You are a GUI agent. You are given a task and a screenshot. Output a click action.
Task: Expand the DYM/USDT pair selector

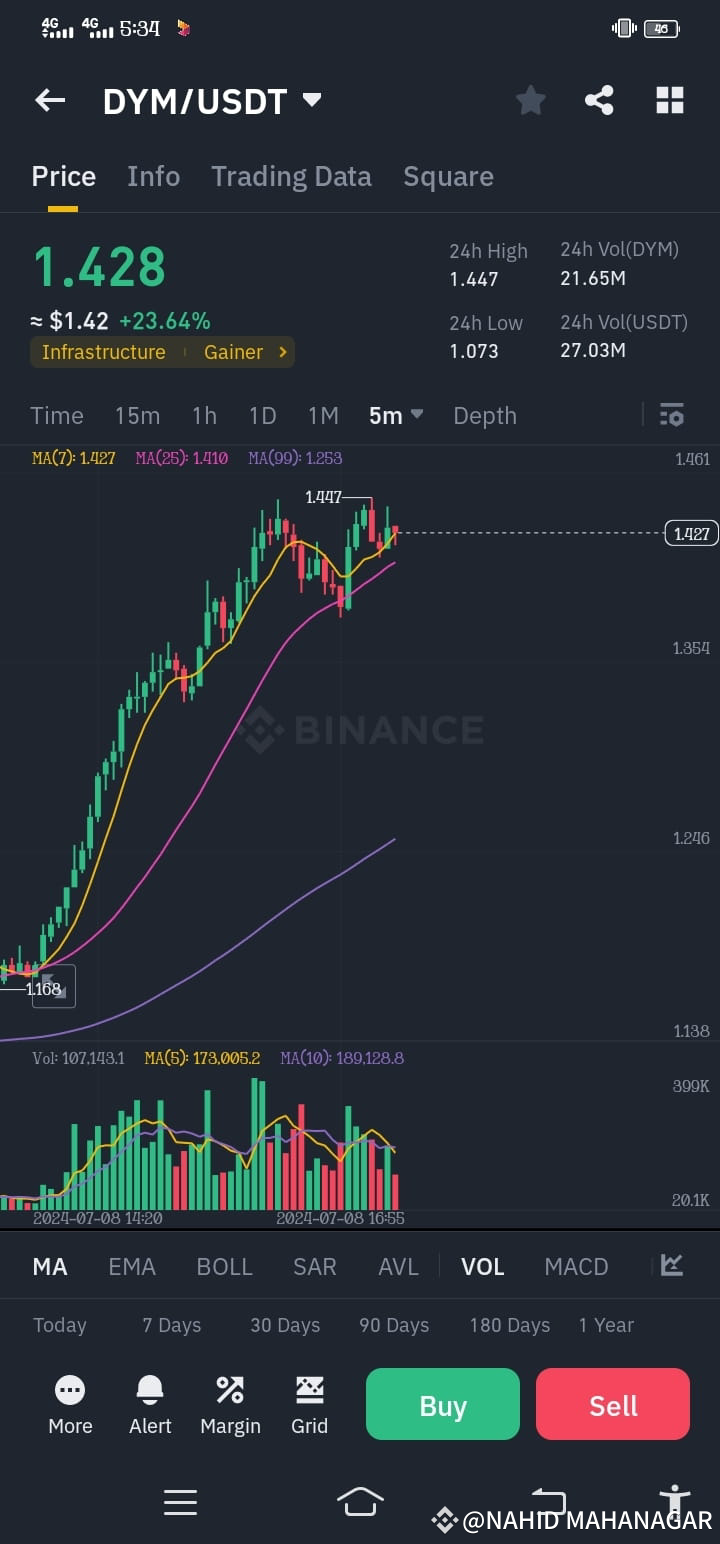(x=311, y=100)
